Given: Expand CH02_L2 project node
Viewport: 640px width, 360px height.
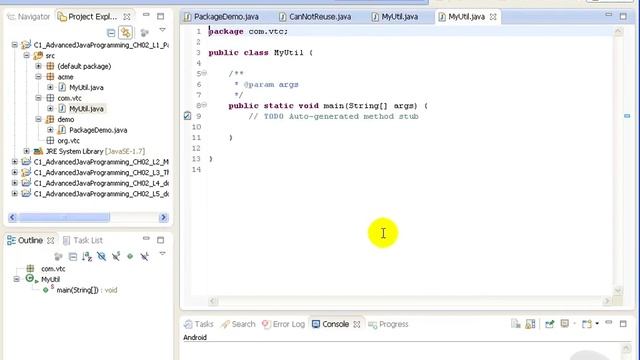Looking at the screenshot, I should tap(15, 162).
